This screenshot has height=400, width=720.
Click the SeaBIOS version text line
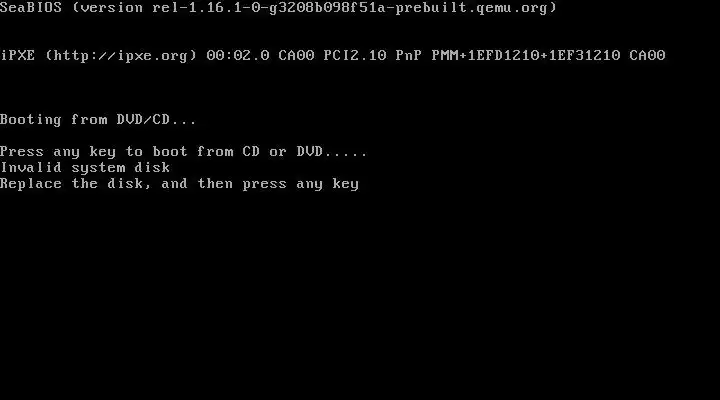[278, 8]
